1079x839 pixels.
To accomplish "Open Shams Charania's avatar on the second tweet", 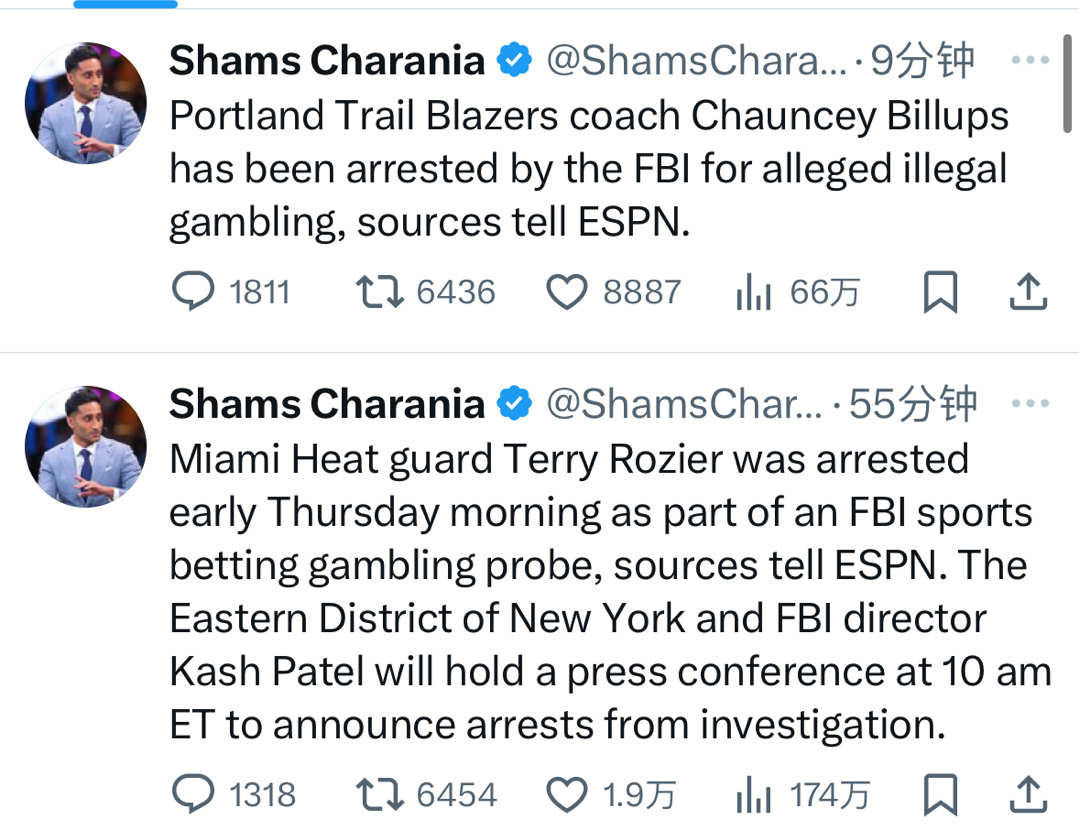I will [85, 446].
